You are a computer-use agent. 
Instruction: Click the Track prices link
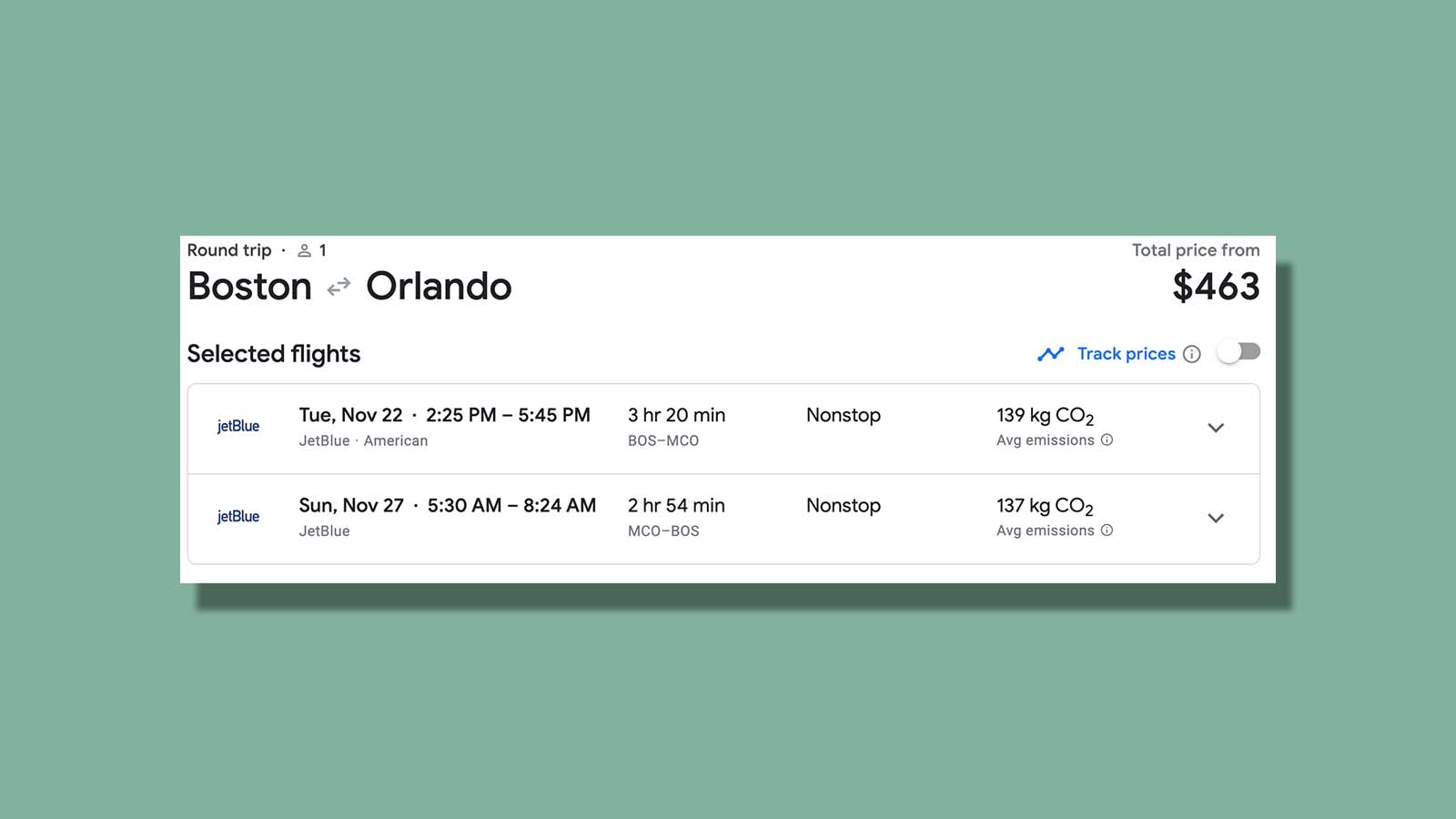(x=1127, y=354)
